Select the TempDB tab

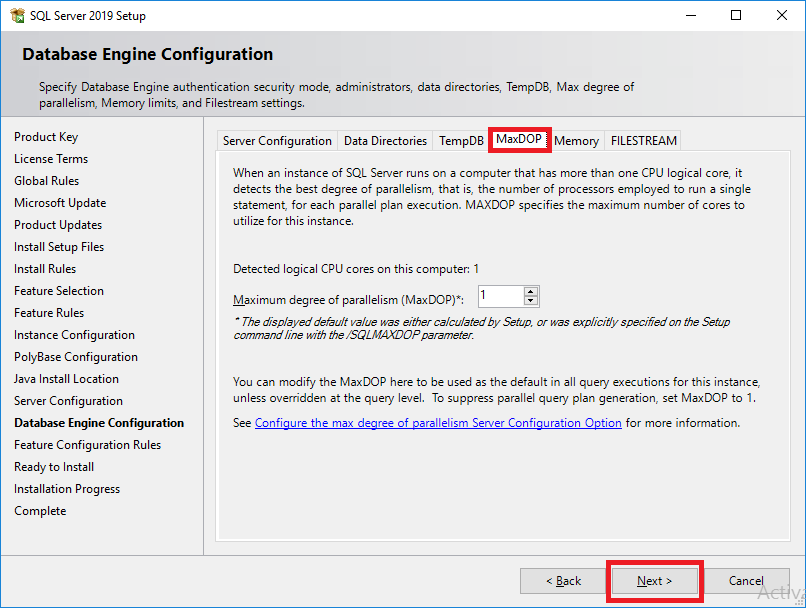click(x=461, y=141)
